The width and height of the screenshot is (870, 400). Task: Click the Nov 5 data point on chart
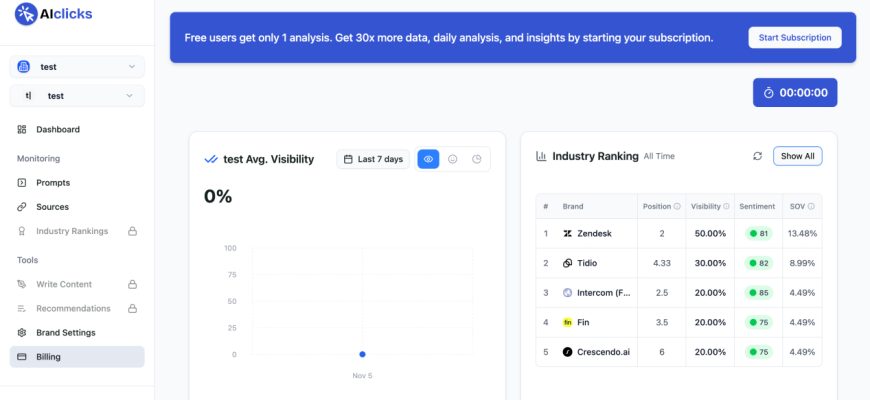pos(362,354)
